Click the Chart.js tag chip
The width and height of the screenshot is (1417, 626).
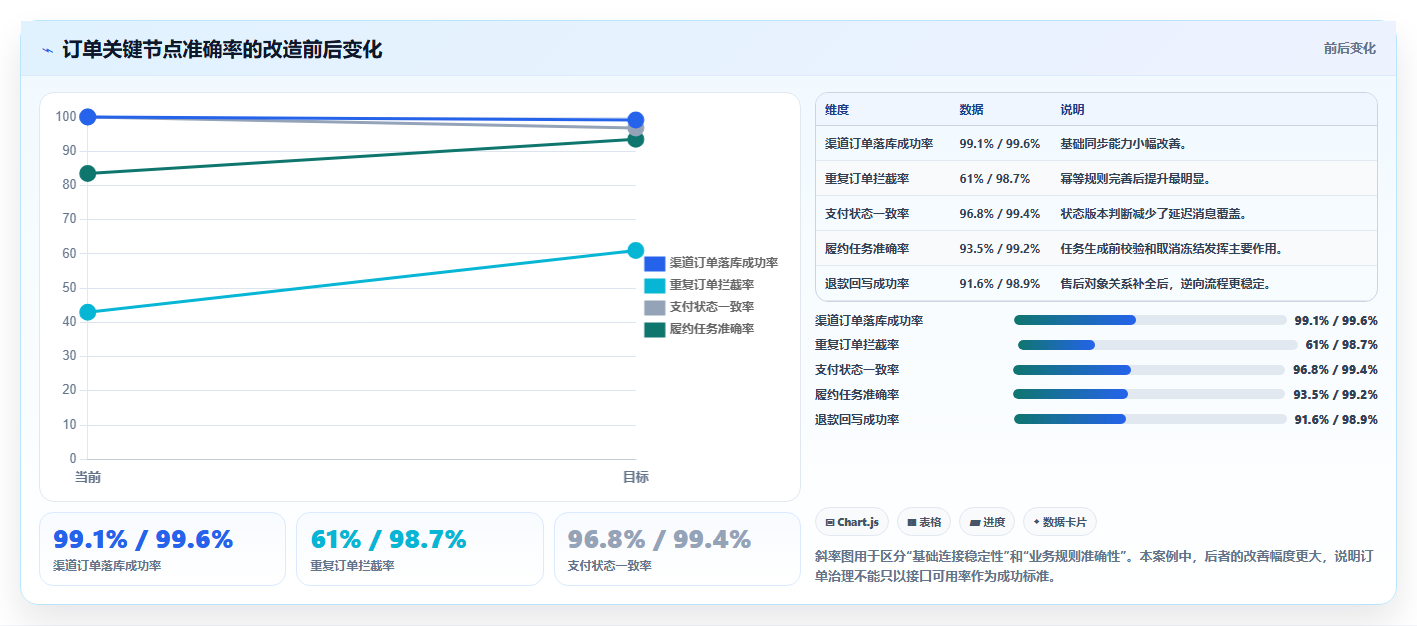[852, 522]
